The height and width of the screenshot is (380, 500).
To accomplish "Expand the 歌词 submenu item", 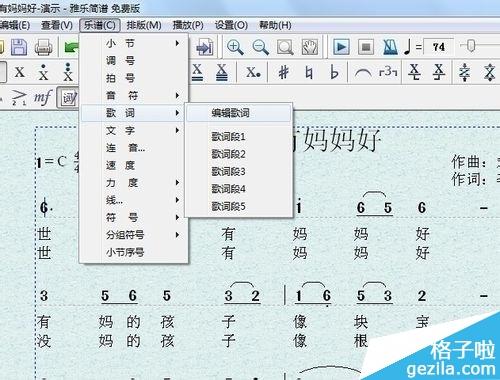I will coord(133,113).
